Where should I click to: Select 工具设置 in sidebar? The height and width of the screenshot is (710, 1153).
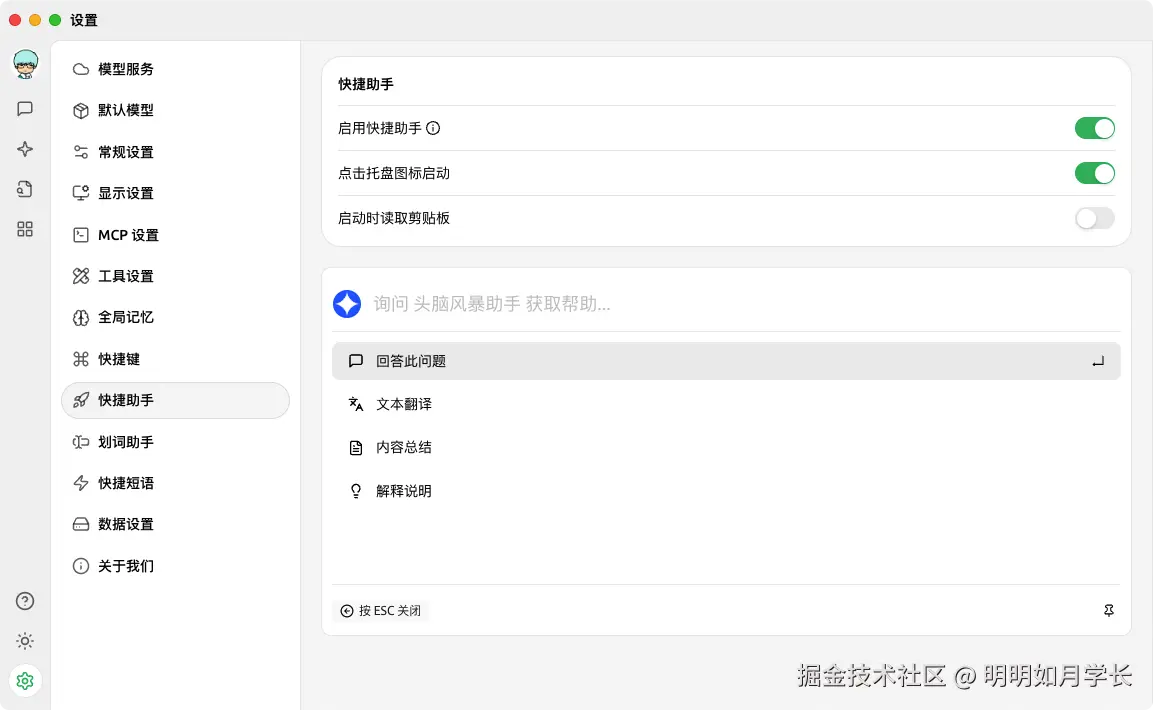175,276
